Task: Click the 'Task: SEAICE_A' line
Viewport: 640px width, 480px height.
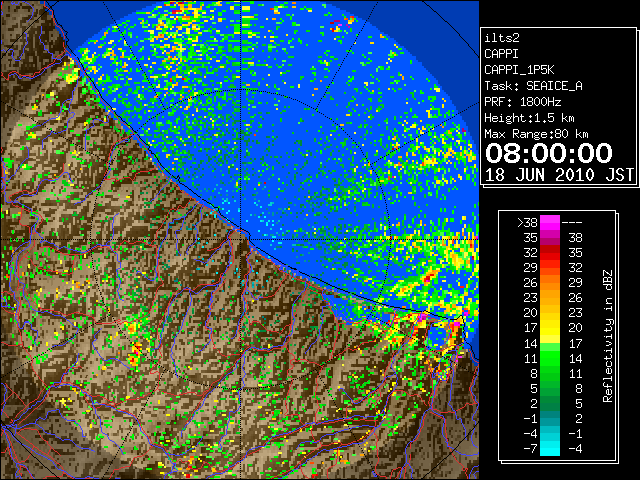Action: pyautogui.click(x=533, y=86)
